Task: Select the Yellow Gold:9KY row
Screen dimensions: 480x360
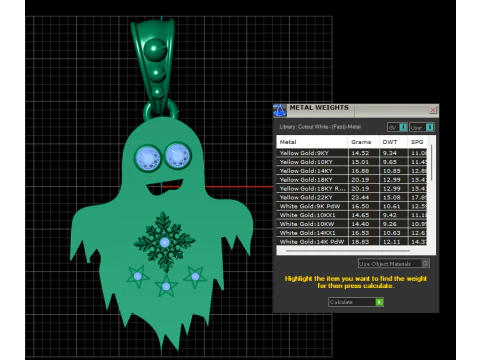Action: (x=352, y=153)
